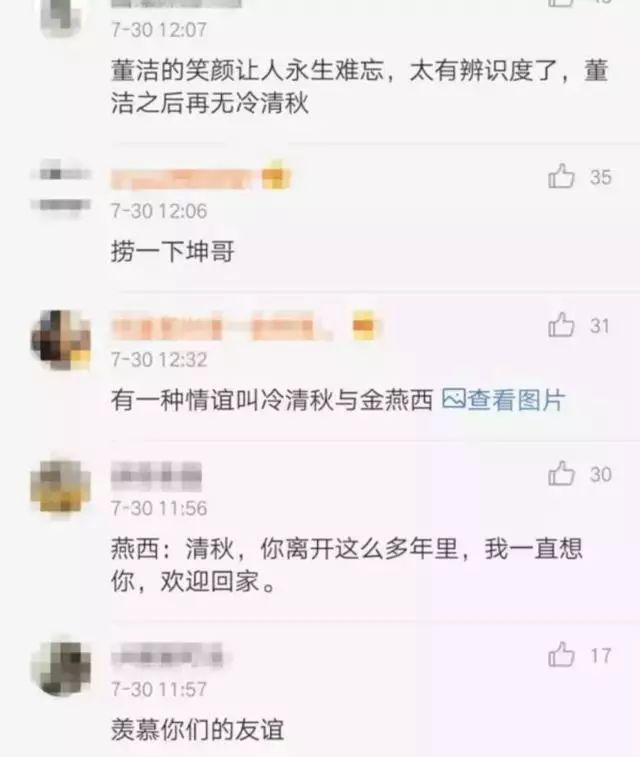Open username above the 捞一下坤哥 comment
The image size is (640, 757).
(183, 178)
